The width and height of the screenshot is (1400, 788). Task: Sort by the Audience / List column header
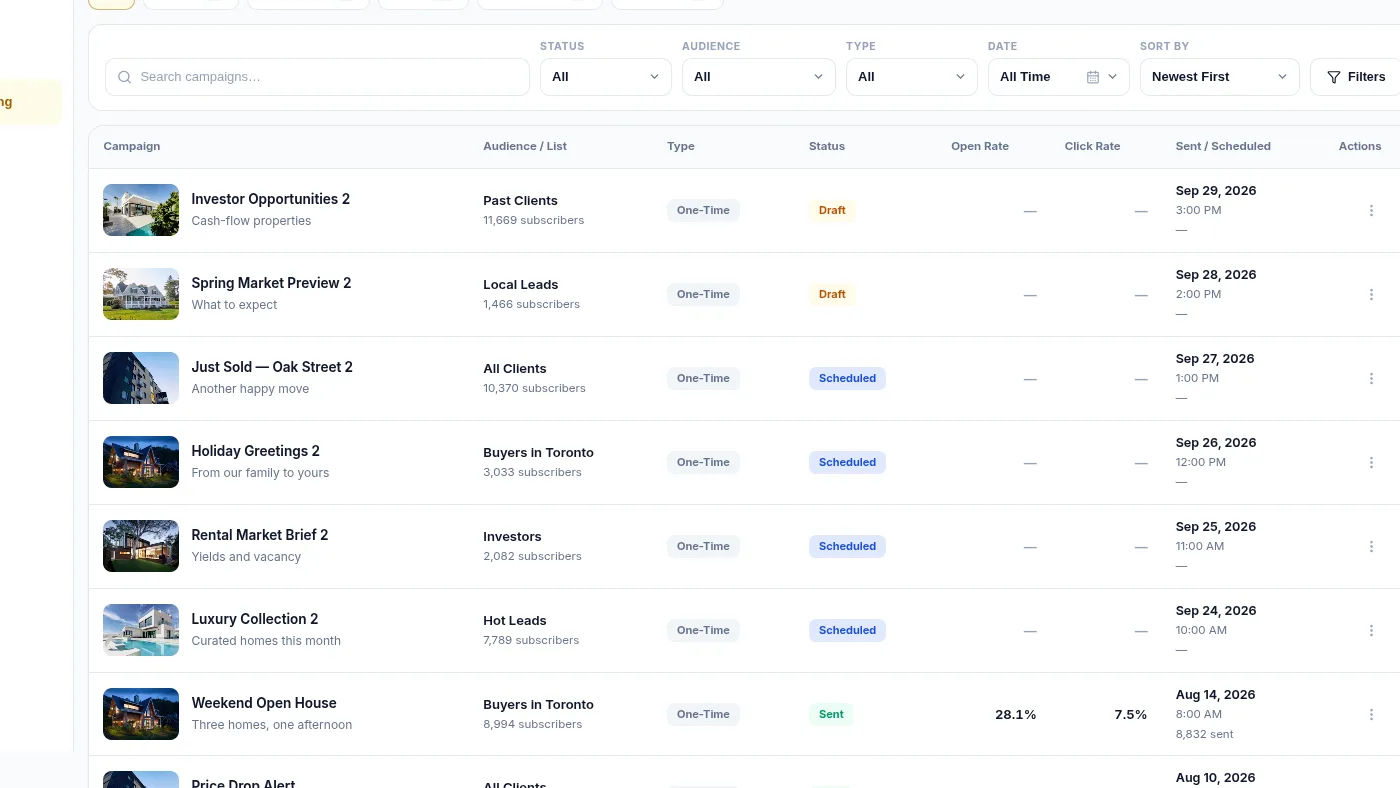[525, 146]
